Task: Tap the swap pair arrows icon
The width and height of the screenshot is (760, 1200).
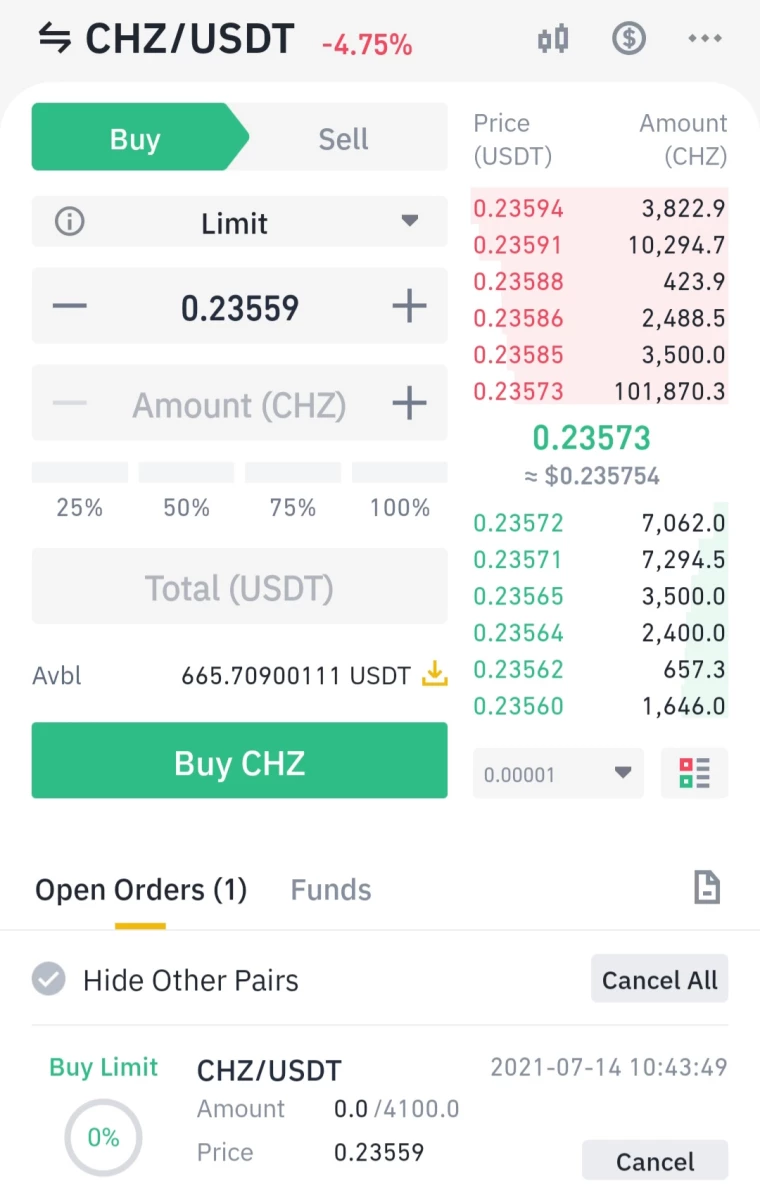Action: 55,39
